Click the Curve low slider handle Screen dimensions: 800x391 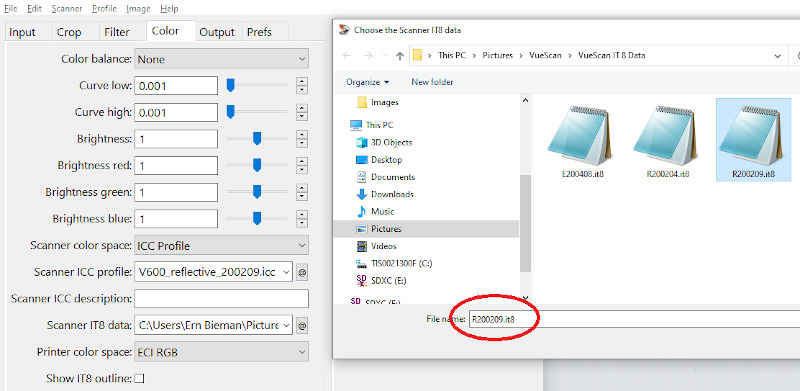point(231,85)
